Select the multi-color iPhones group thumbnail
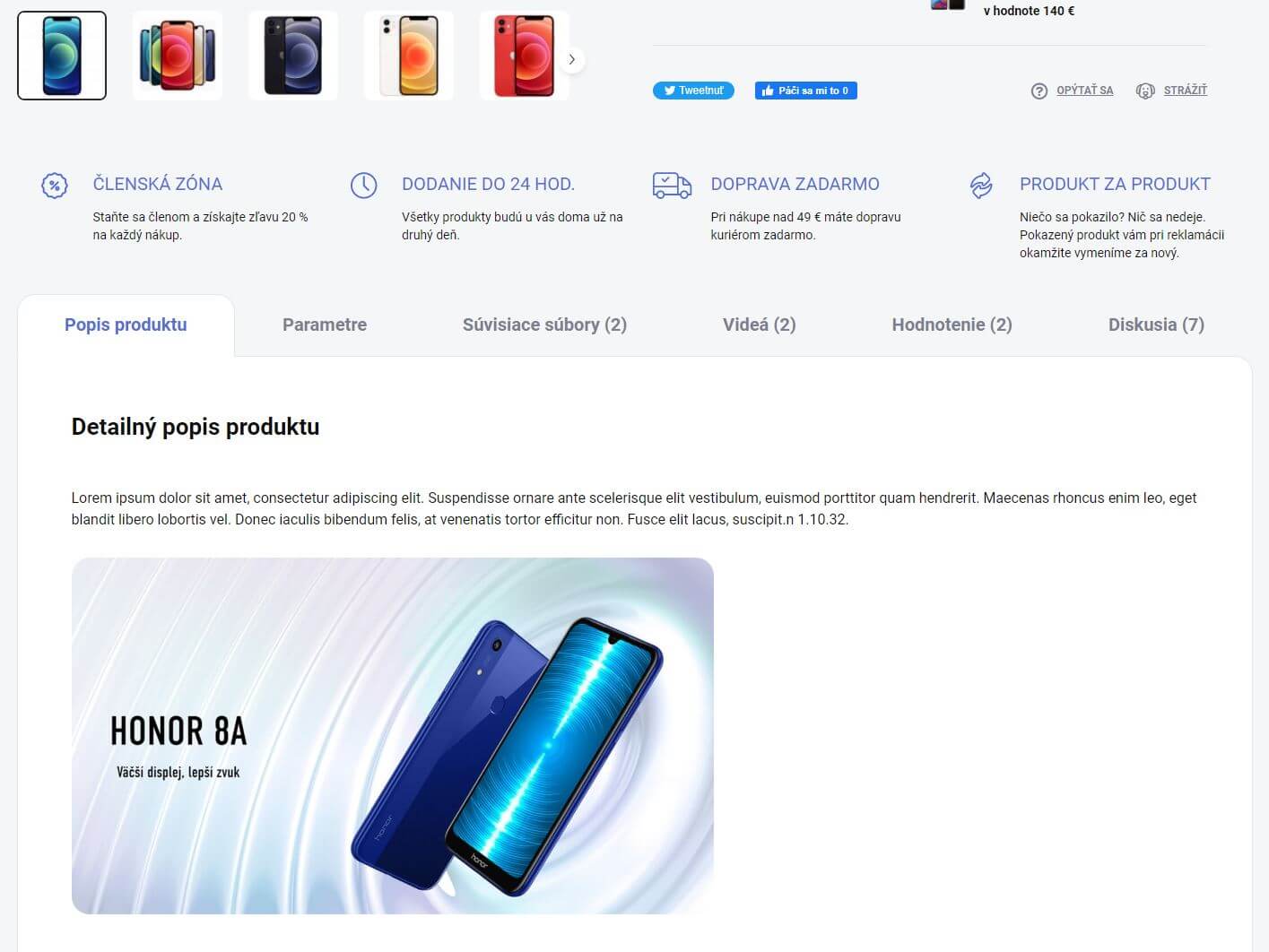The width and height of the screenshot is (1269, 952). [x=178, y=56]
